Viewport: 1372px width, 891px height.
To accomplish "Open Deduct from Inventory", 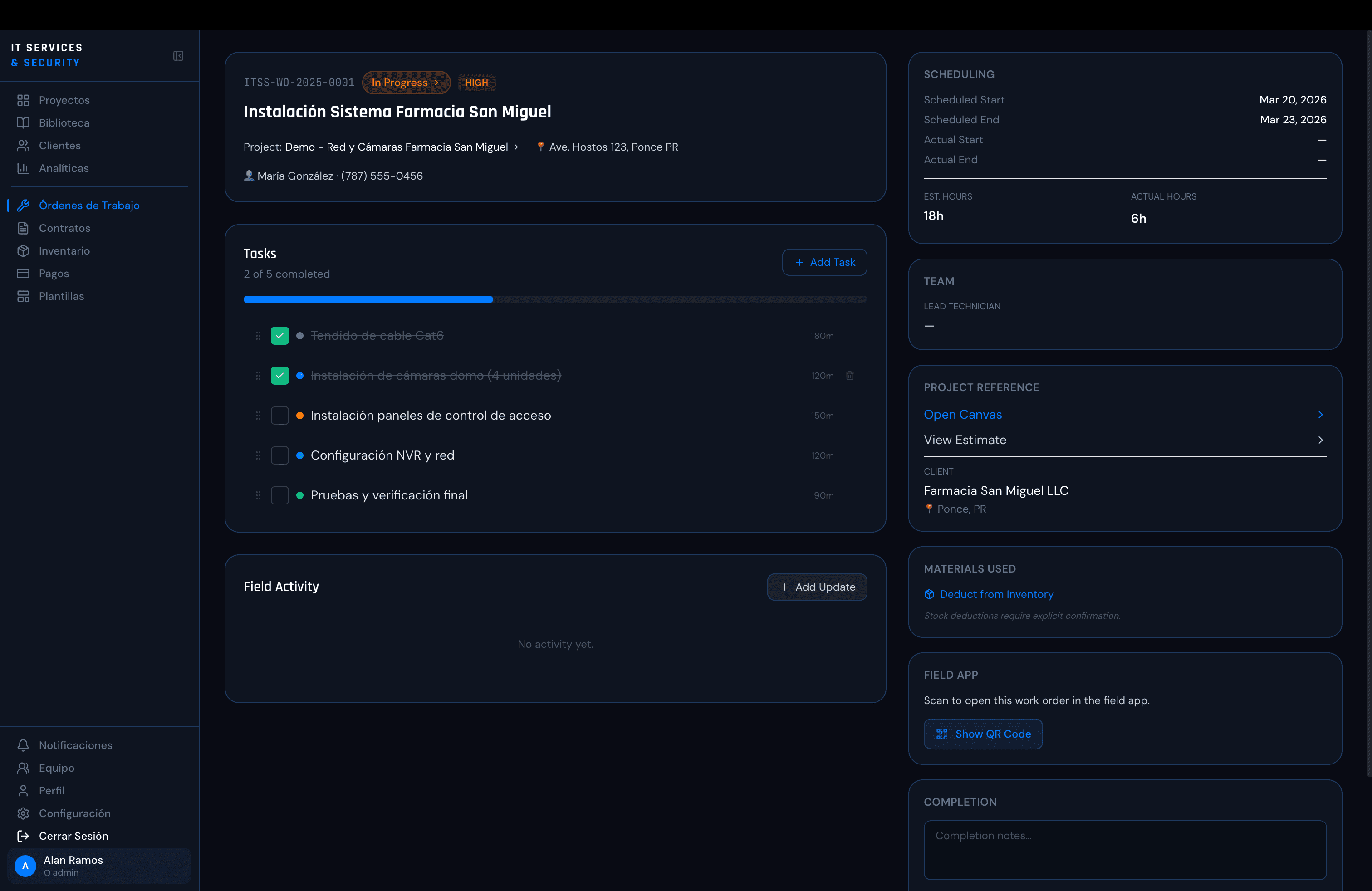I will click(x=996, y=594).
